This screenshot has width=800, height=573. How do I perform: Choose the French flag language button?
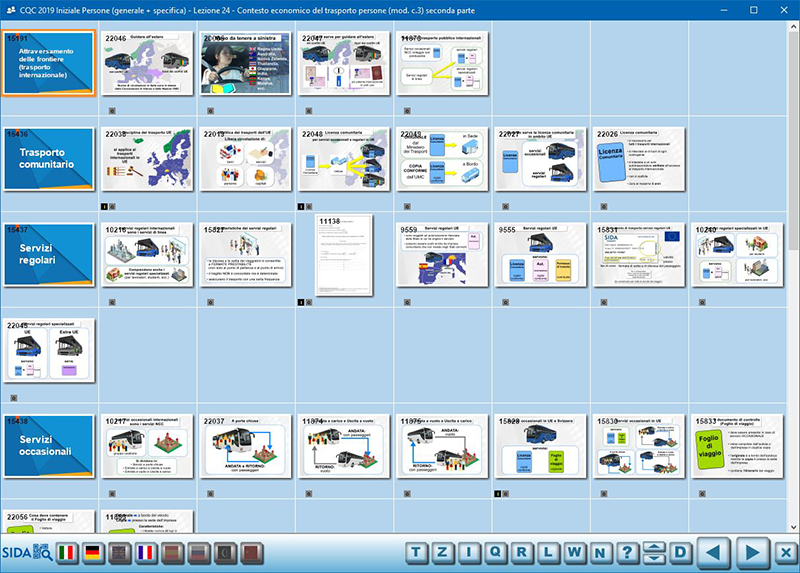coord(146,552)
